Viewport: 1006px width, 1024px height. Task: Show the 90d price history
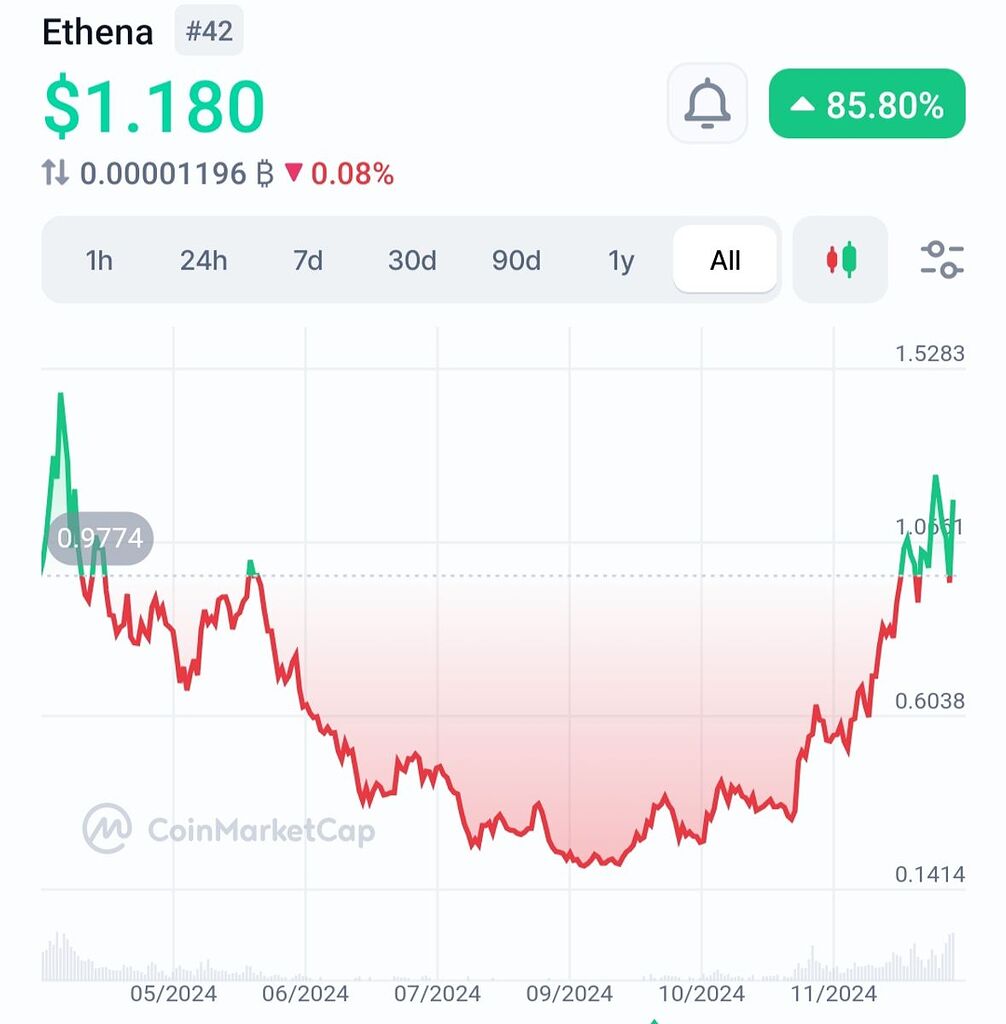click(x=516, y=260)
